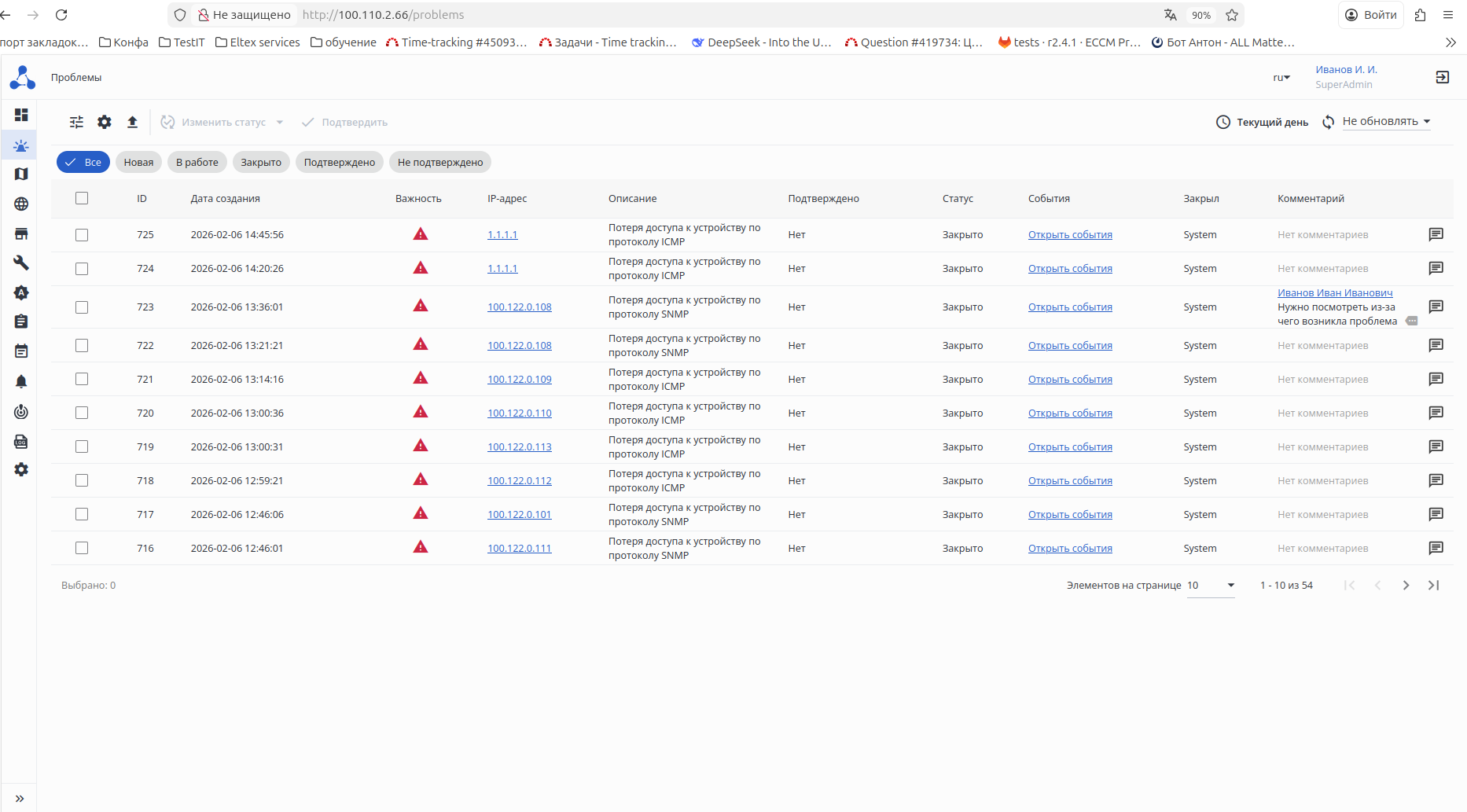The height and width of the screenshot is (812, 1467).
Task: Check the select-all header checkbox
Action: click(82, 198)
